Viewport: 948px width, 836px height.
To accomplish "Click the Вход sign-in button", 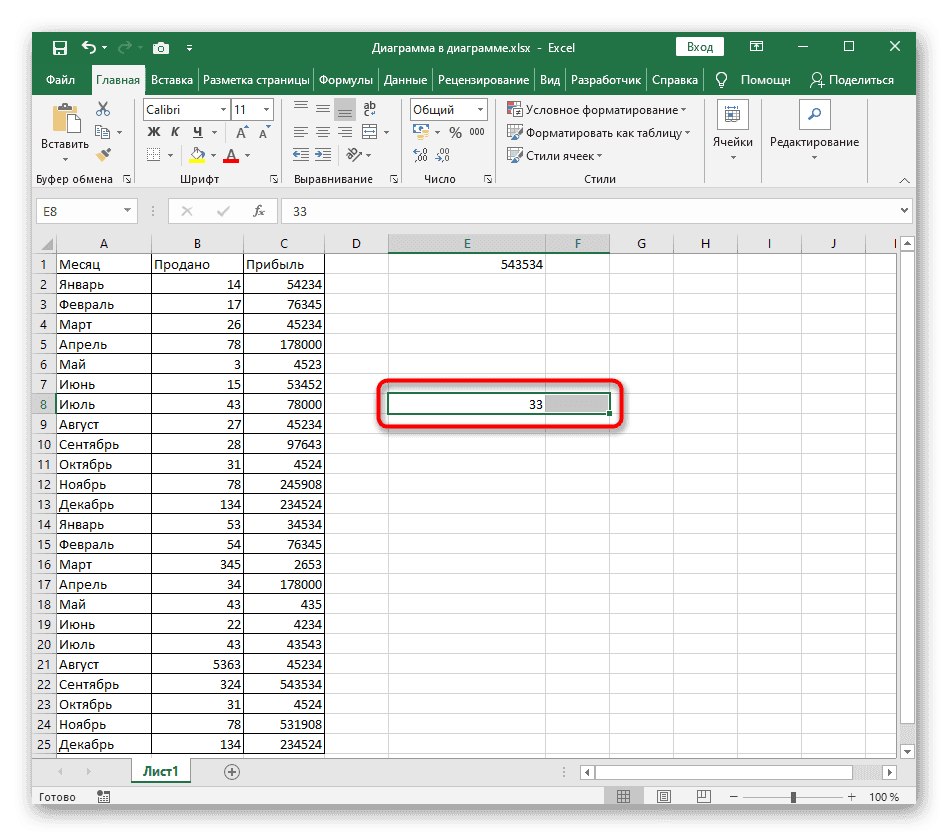I will click(700, 47).
